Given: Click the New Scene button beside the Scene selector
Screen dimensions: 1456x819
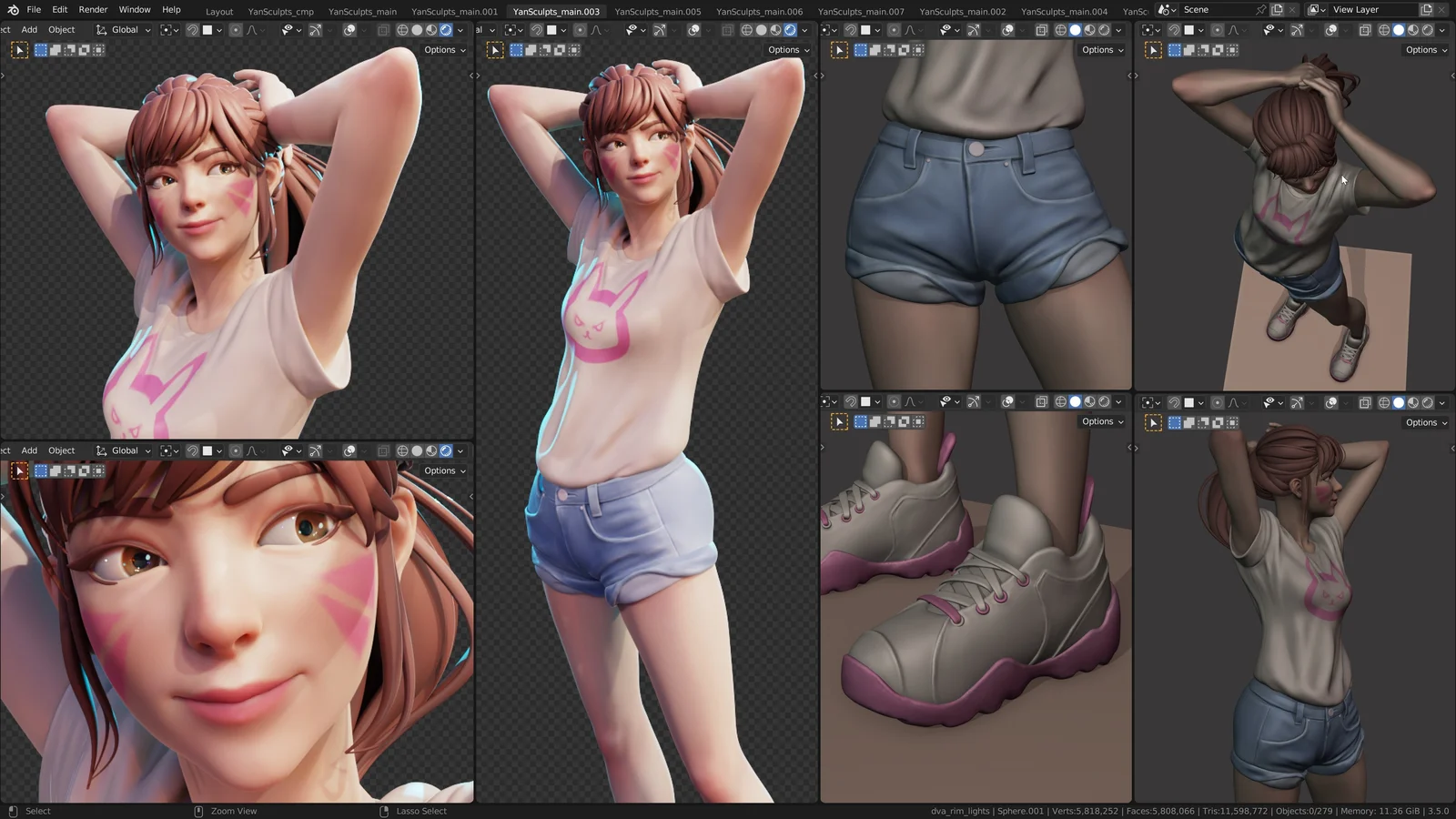Looking at the screenshot, I should point(1278,10).
